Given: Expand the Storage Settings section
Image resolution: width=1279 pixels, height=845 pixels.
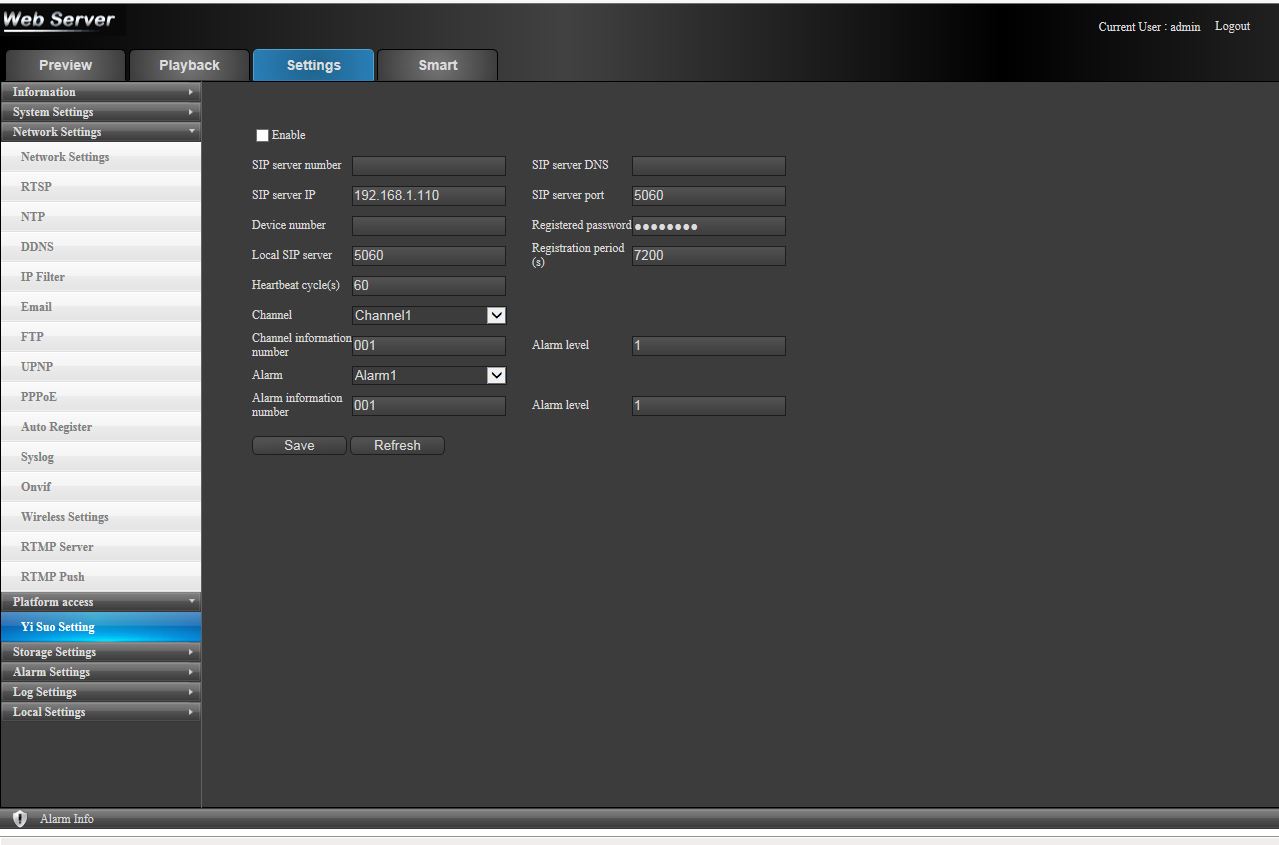Looking at the screenshot, I should pyautogui.click(x=100, y=652).
